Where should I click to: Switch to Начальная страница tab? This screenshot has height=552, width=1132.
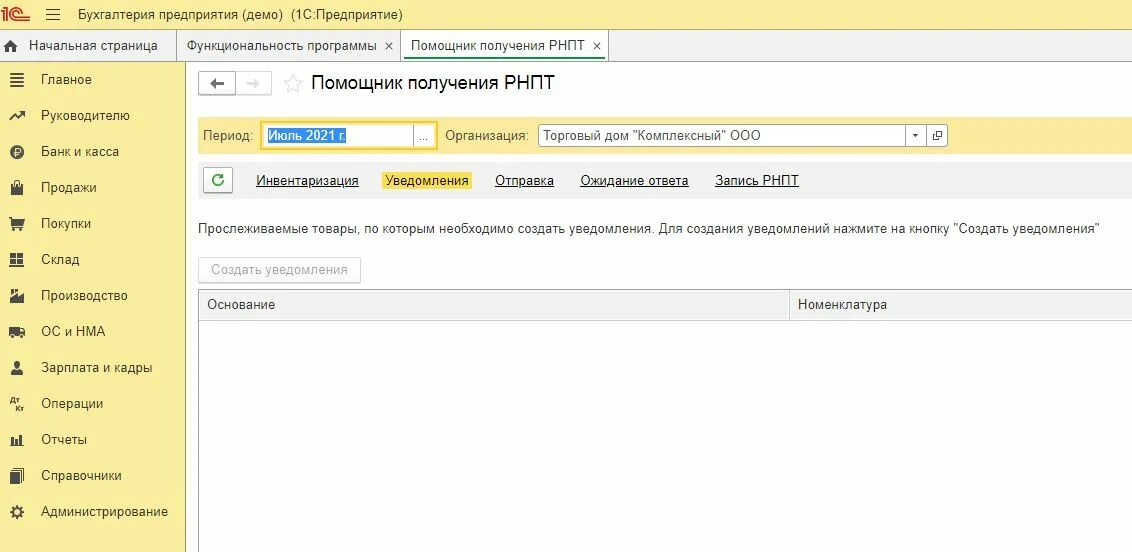(x=88, y=46)
